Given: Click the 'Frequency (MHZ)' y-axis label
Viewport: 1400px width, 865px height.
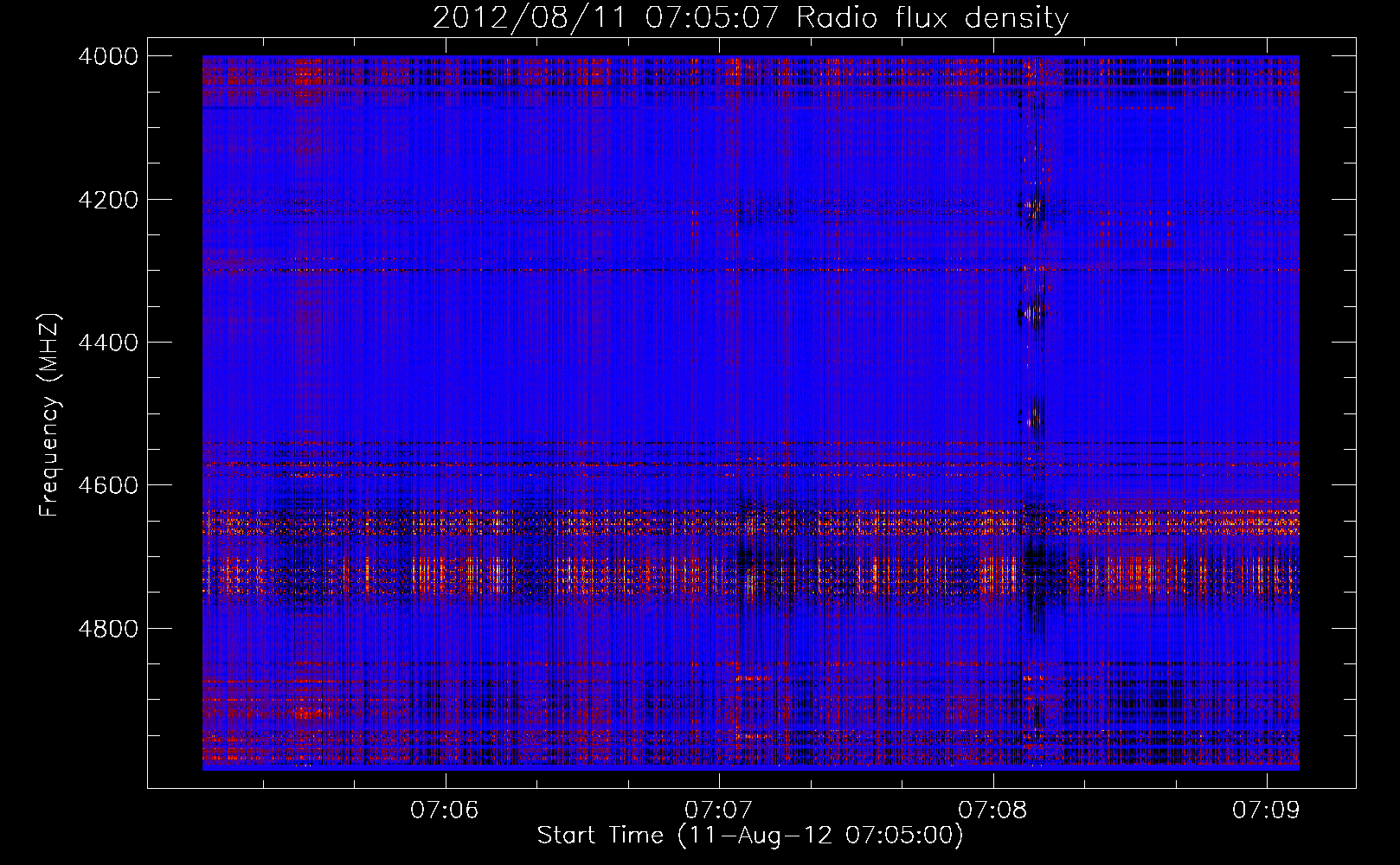Looking at the screenshot, I should pyautogui.click(x=50, y=415).
